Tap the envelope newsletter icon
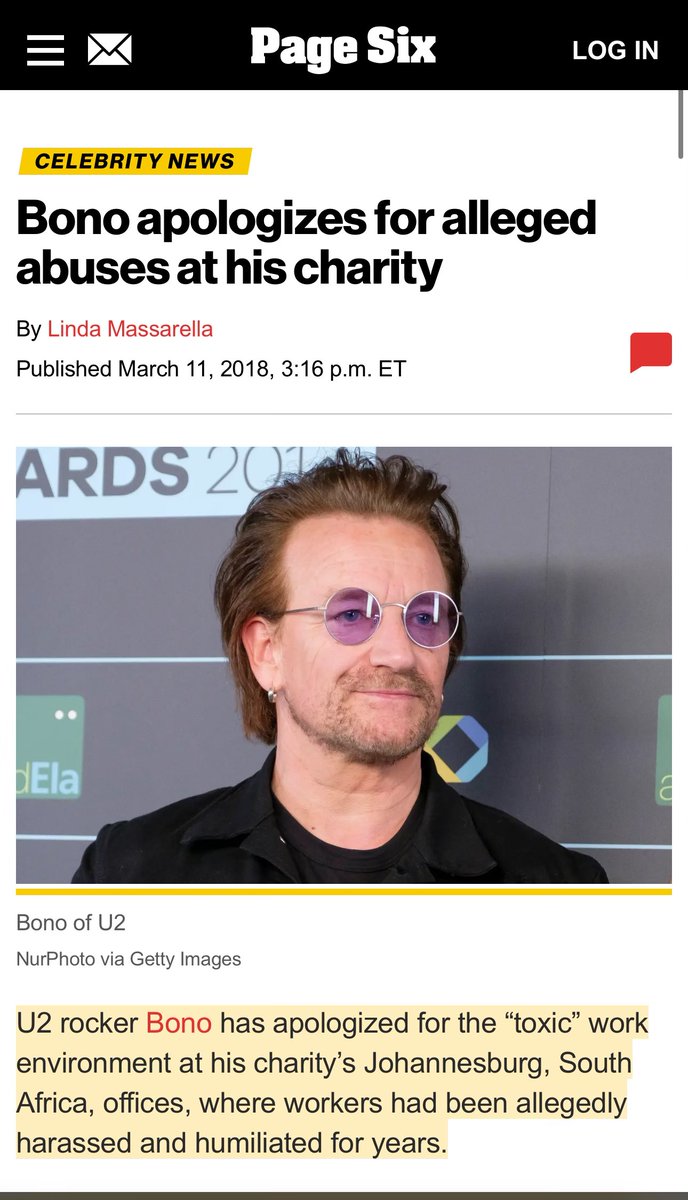Viewport: 688px width, 1200px height. 110,50
